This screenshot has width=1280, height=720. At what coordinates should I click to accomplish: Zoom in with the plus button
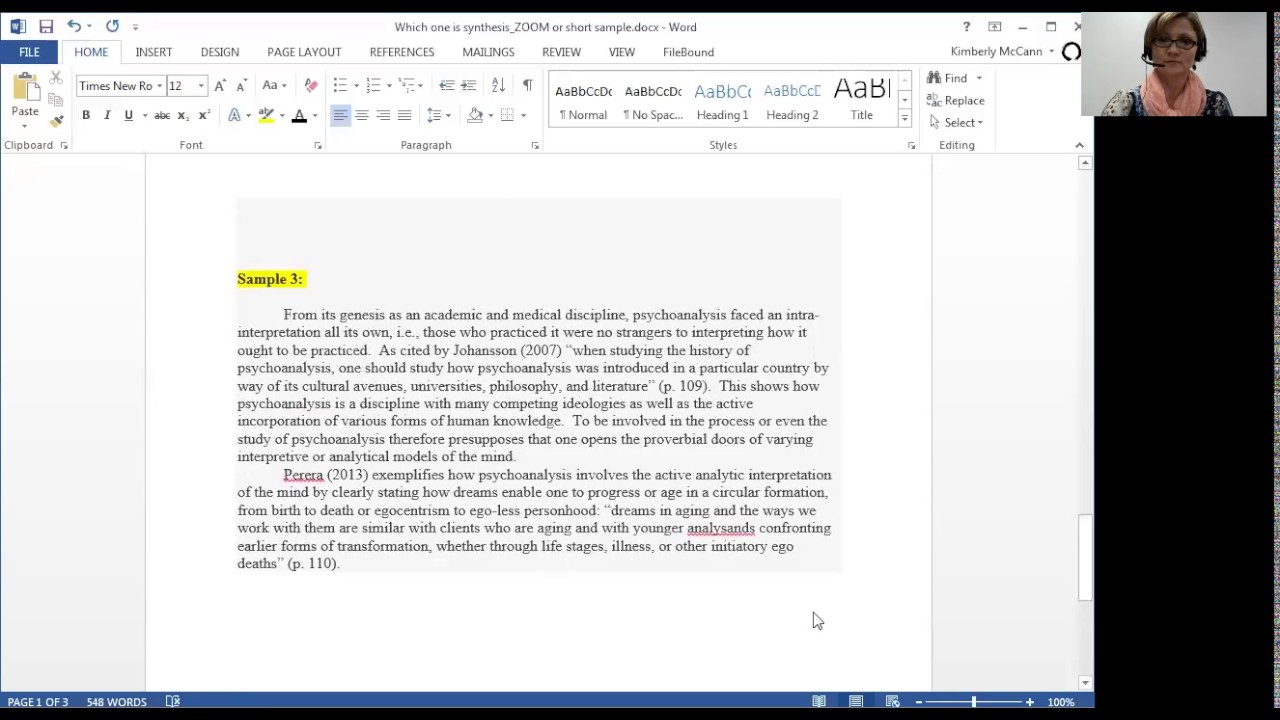pyautogui.click(x=1030, y=702)
